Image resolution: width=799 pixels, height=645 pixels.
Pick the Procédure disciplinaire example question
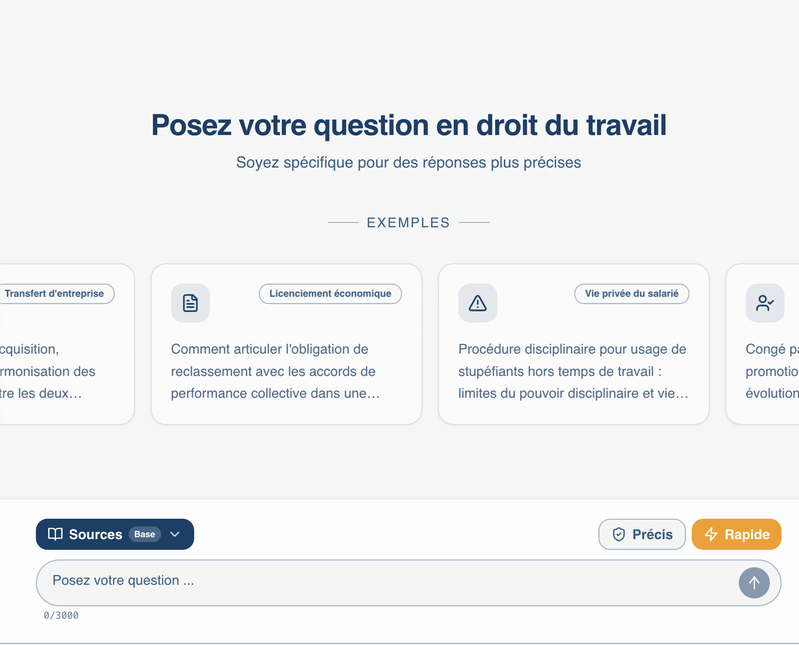pos(572,371)
